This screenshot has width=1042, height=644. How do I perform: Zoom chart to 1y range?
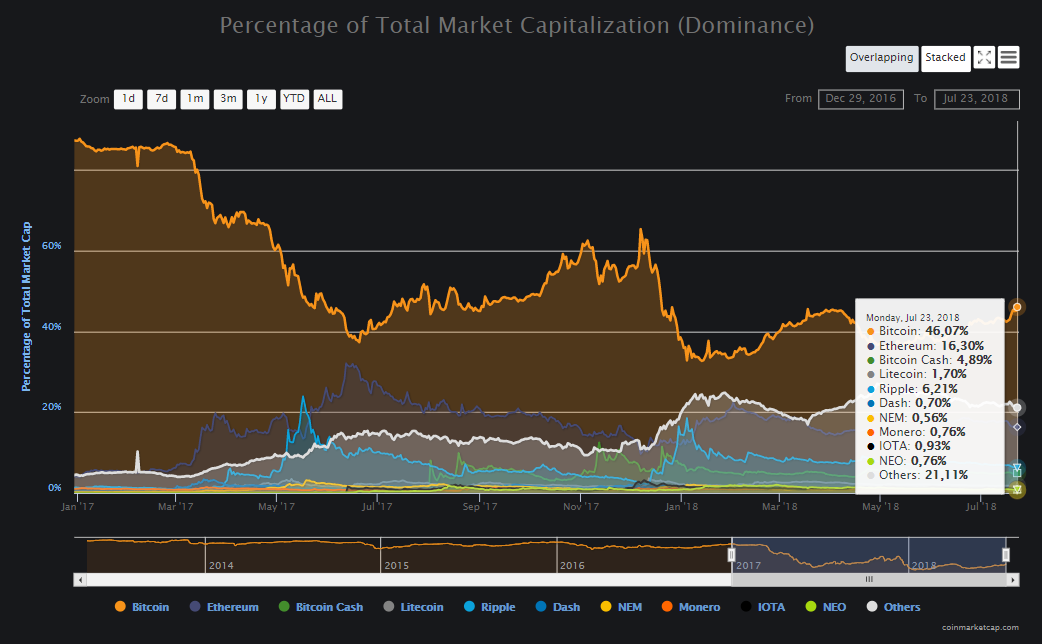click(261, 99)
